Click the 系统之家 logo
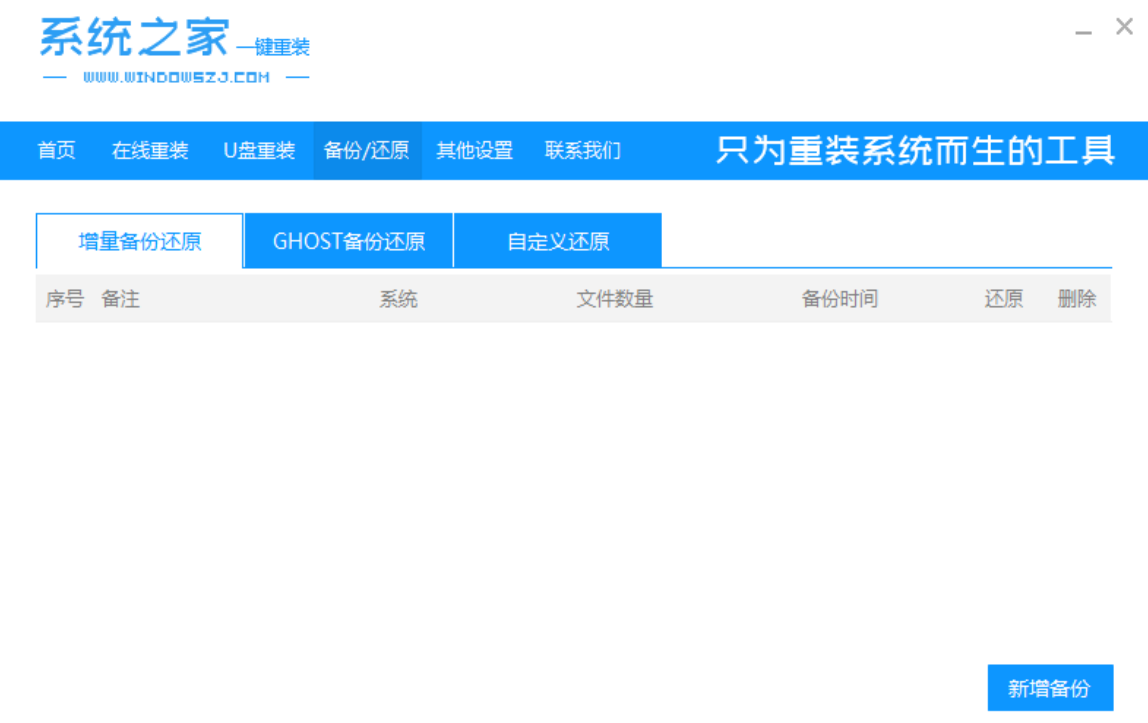The image size is (1148, 723). (x=134, y=38)
